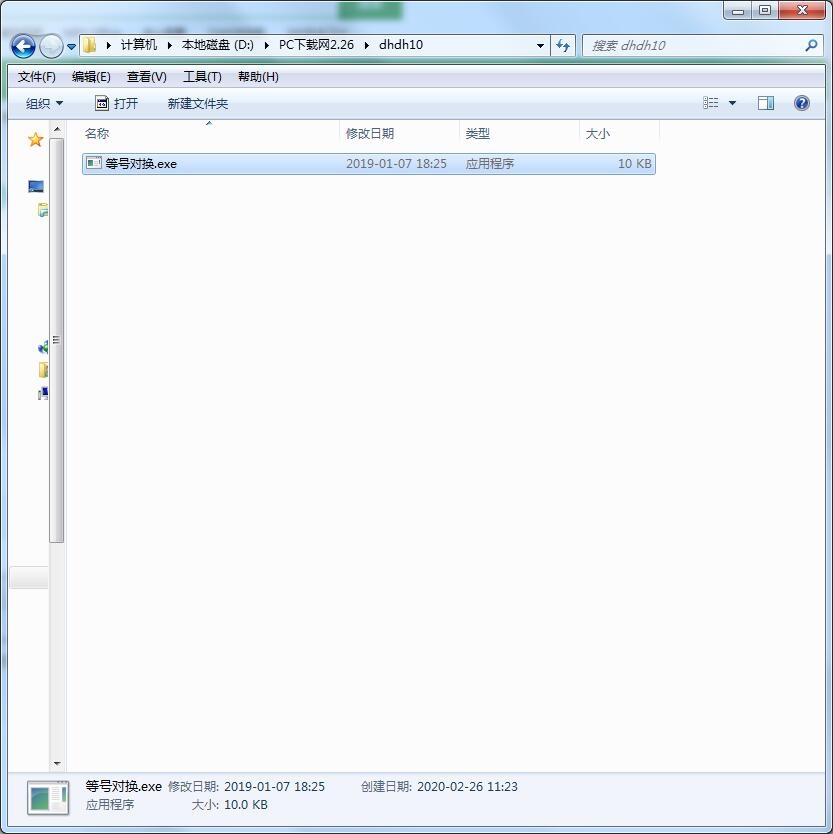Screen dimensions: 833x834
Task: Click the 等号对换.exe application icon in list
Action: pyautogui.click(x=94, y=163)
